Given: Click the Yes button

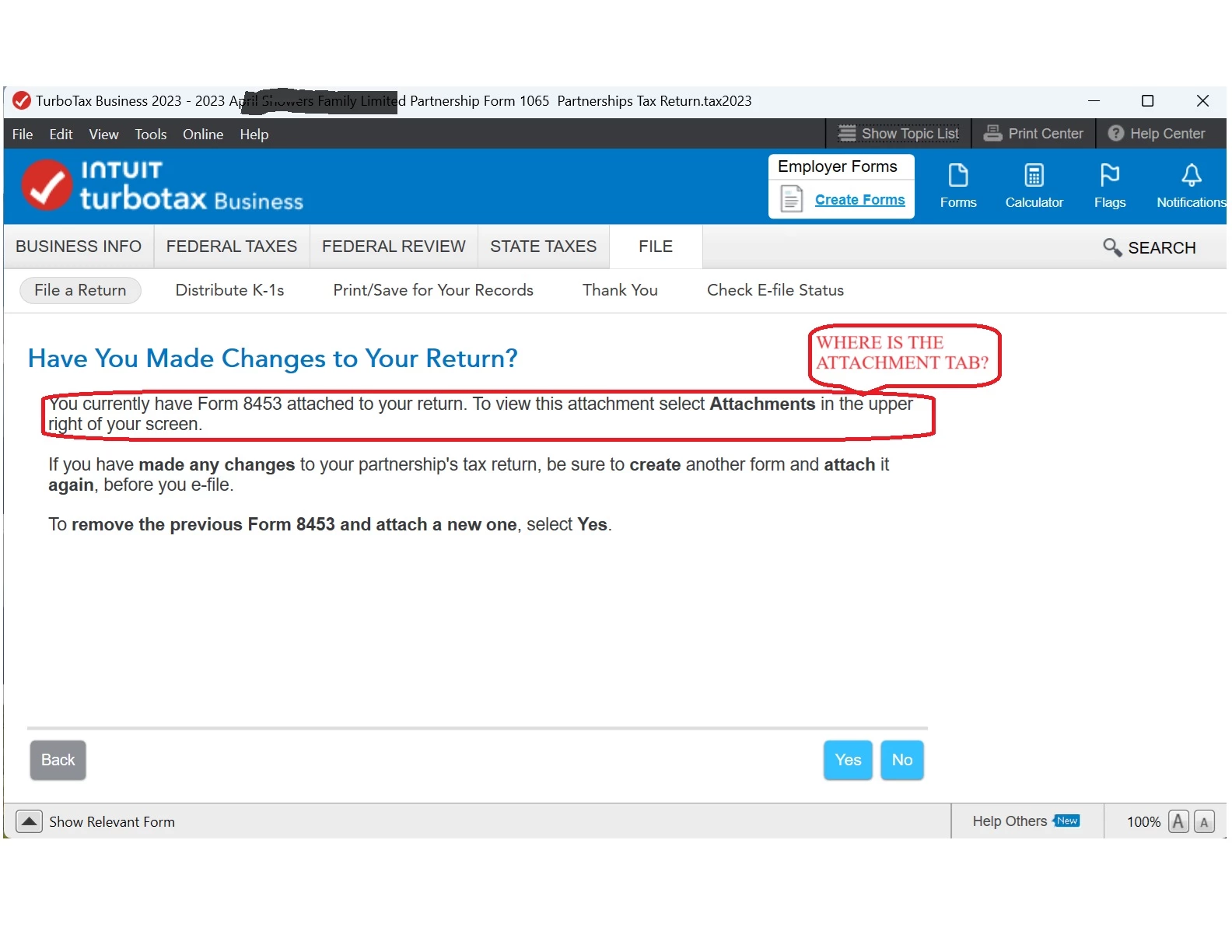Looking at the screenshot, I should coord(848,760).
